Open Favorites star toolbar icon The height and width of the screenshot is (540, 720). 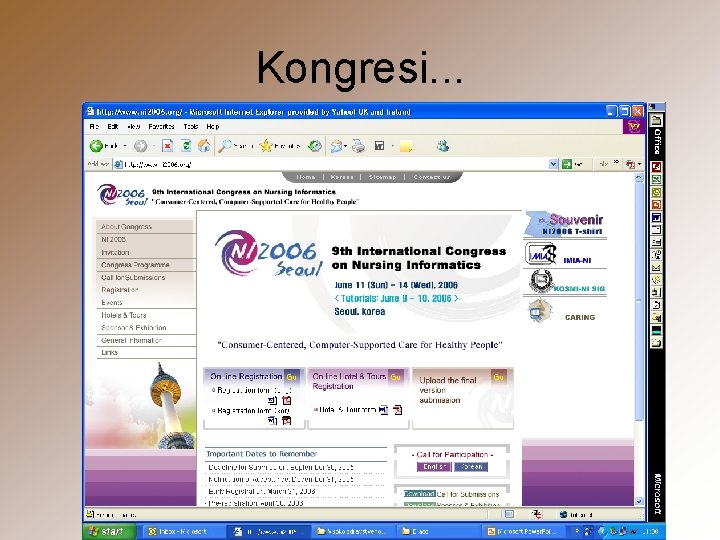(x=266, y=146)
